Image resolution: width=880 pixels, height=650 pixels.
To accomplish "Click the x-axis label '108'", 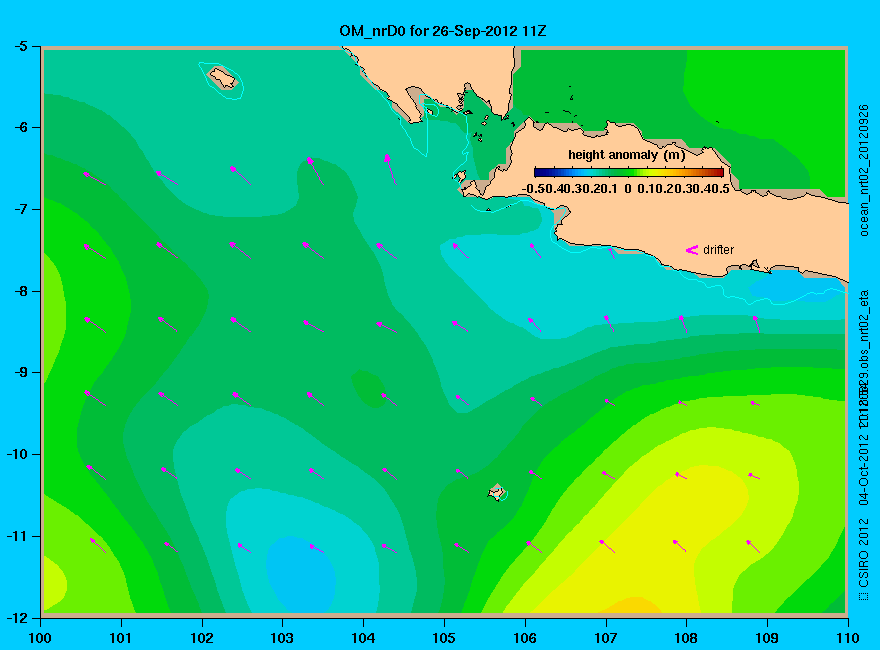I will (x=686, y=638).
